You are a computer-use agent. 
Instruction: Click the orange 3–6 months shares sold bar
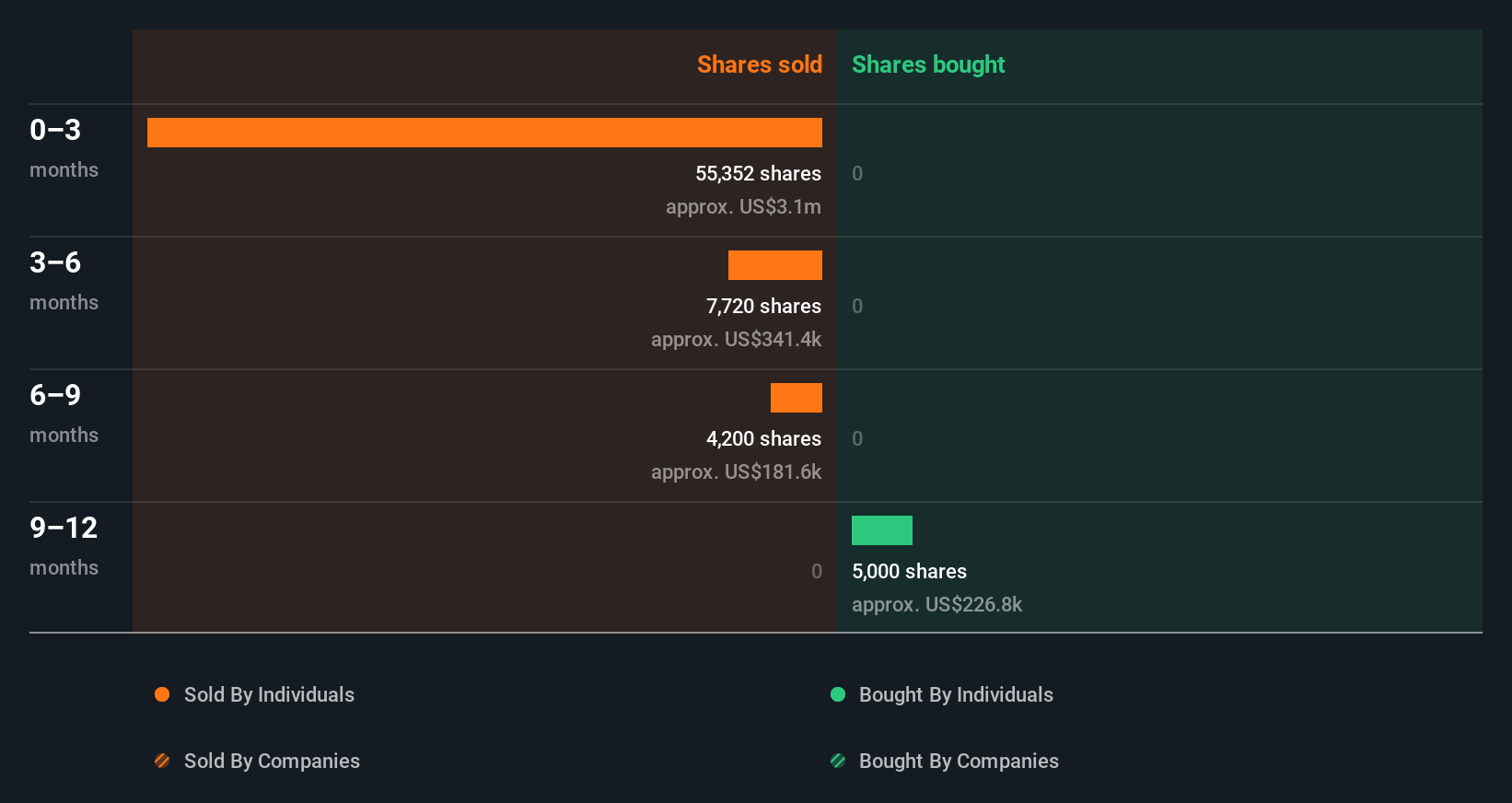[775, 265]
